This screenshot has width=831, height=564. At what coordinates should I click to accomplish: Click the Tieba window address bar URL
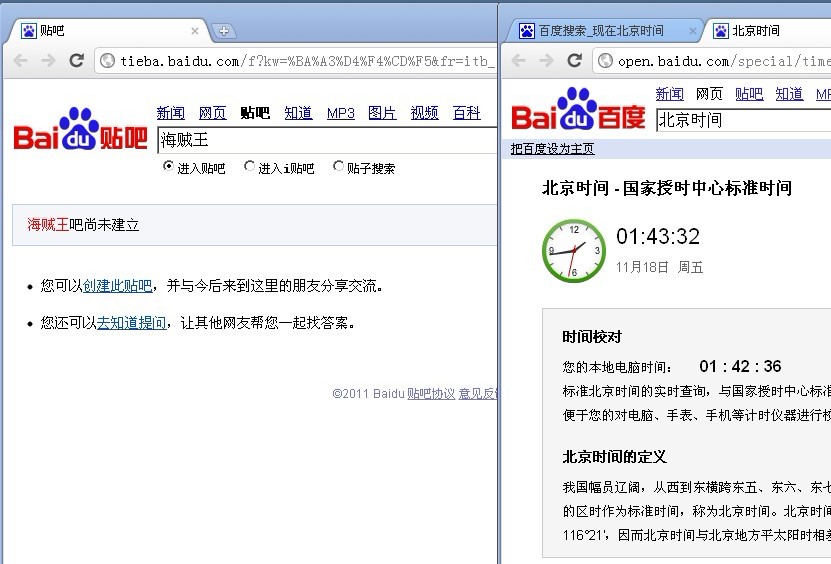tap(306, 61)
